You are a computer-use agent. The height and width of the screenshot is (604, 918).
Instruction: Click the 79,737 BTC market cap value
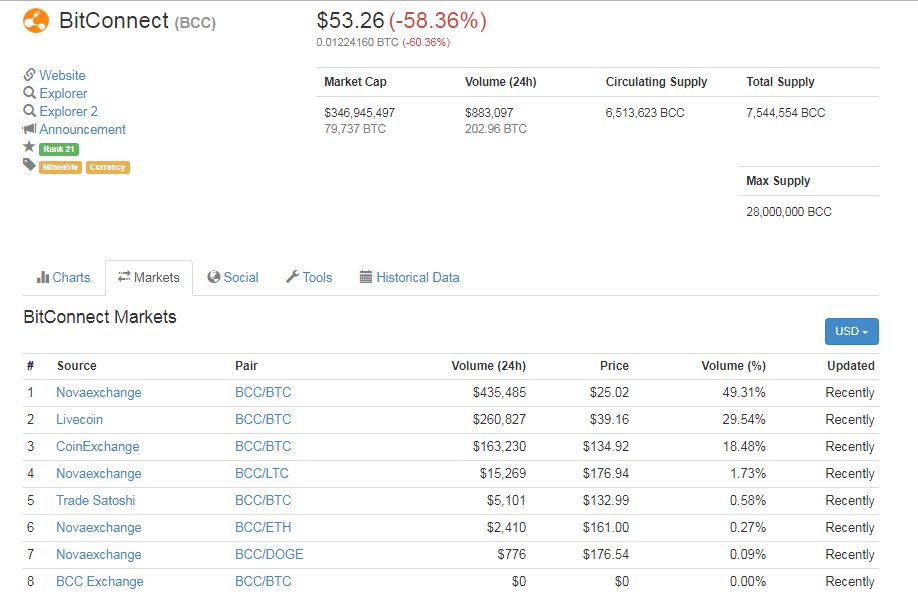click(355, 128)
